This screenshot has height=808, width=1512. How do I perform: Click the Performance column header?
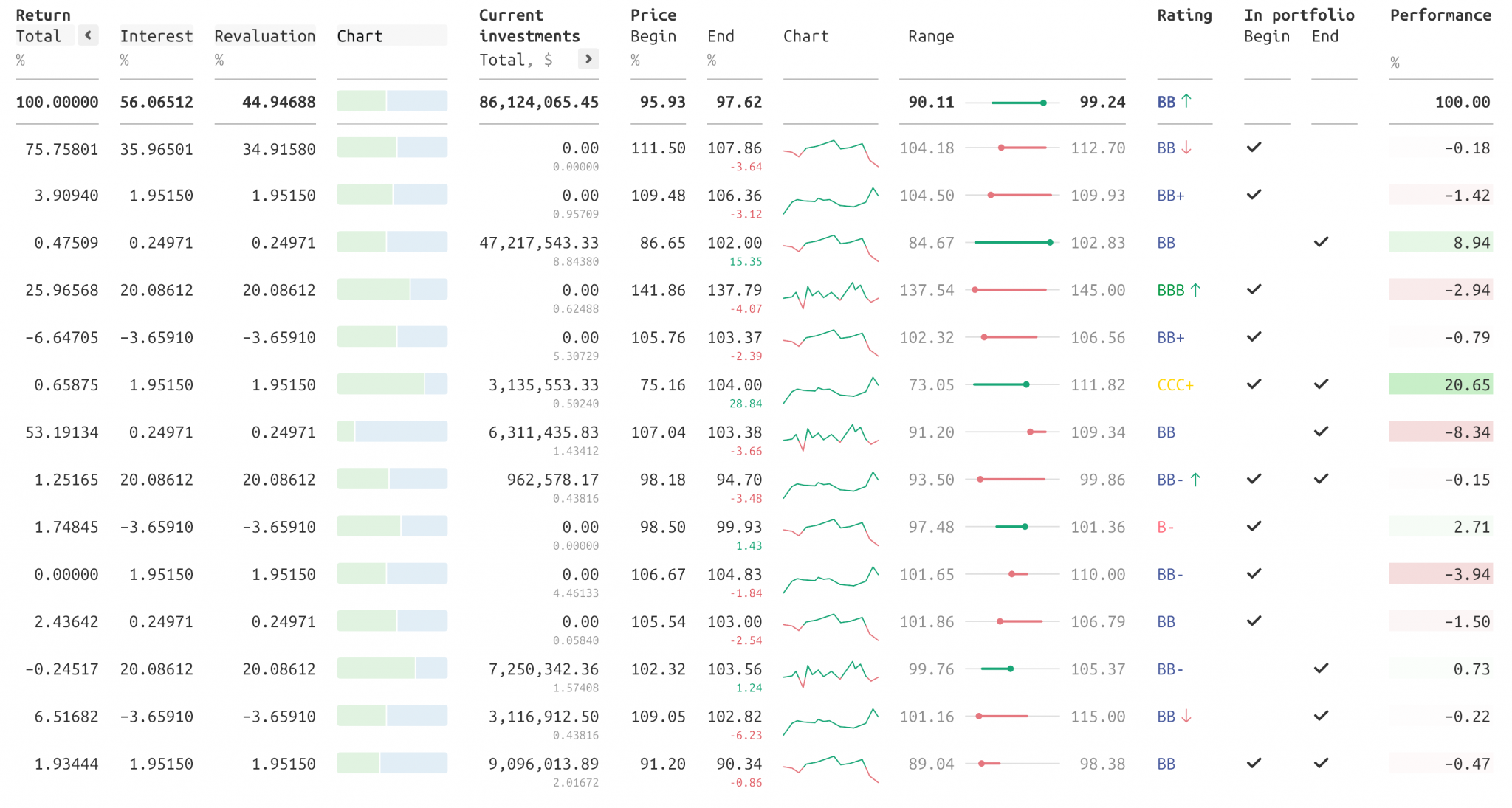point(1440,15)
